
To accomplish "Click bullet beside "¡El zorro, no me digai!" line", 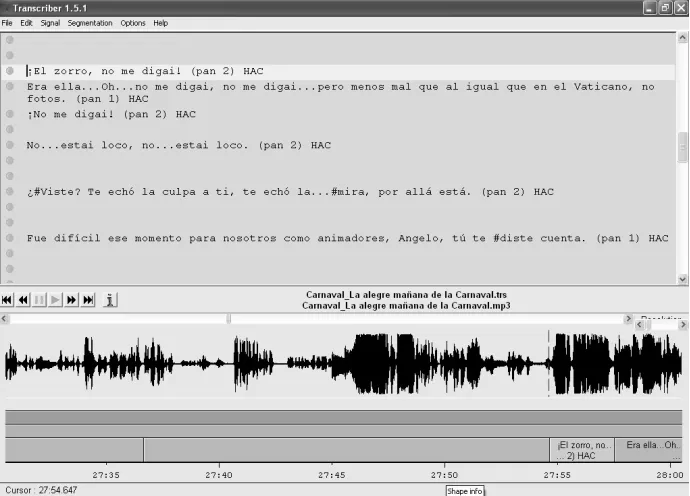I will (10, 71).
